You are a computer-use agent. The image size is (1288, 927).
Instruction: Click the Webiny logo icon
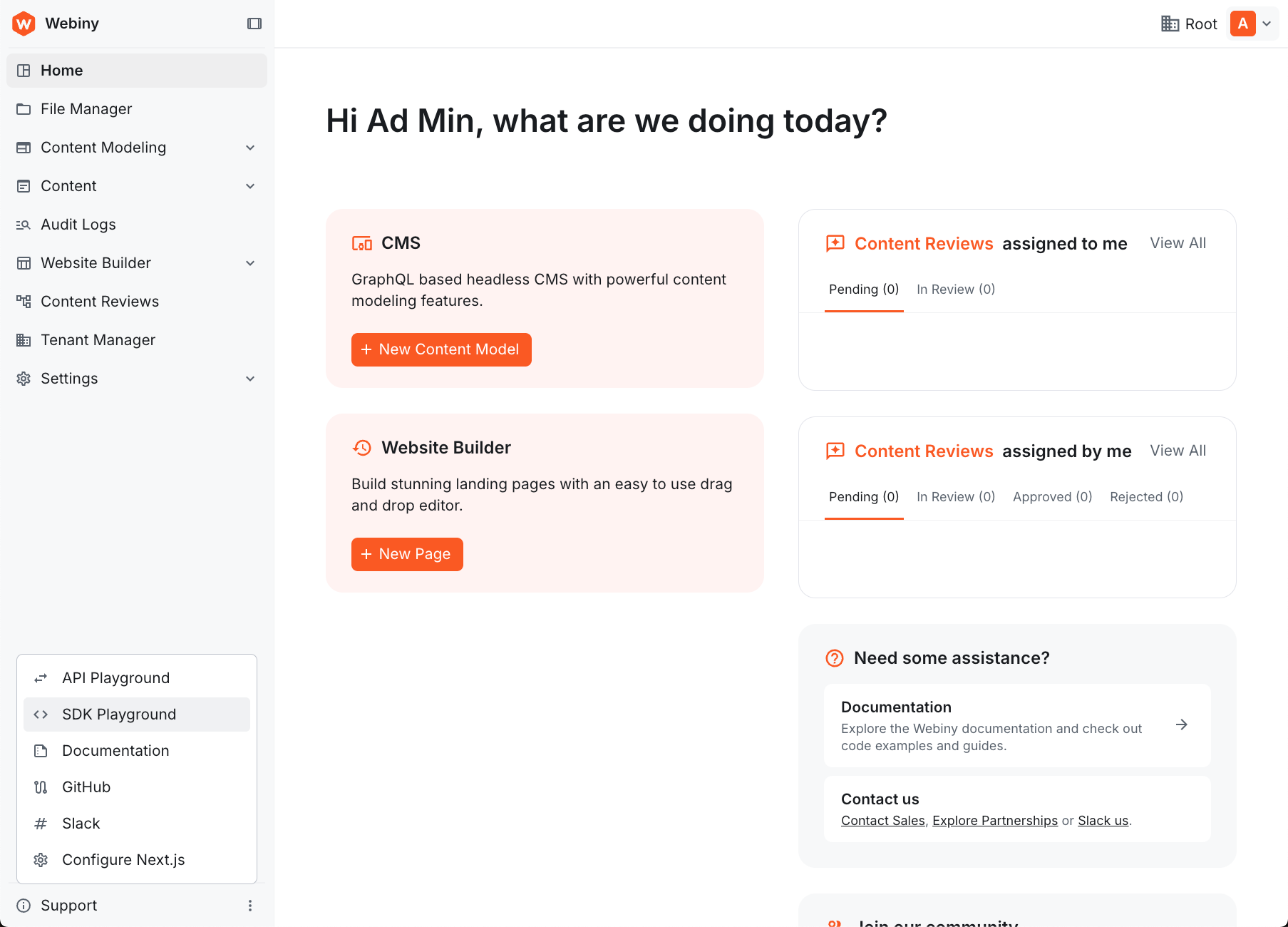pos(24,23)
